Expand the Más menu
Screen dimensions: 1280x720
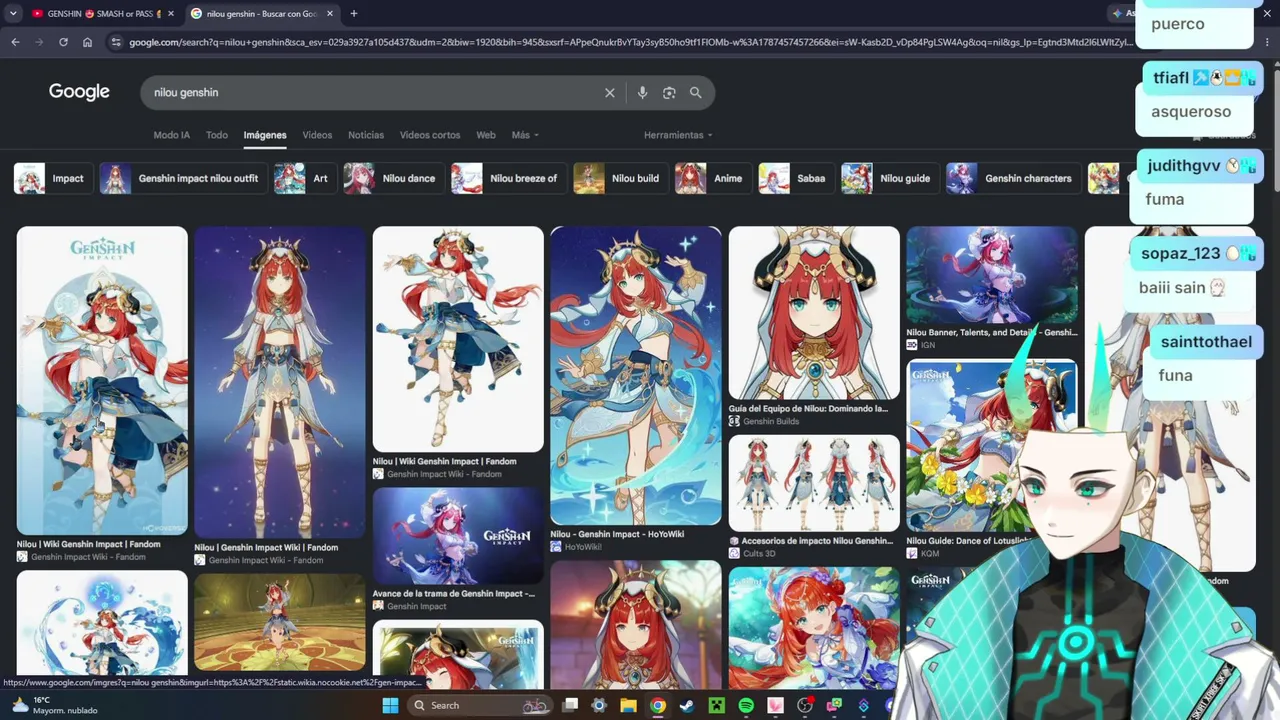[525, 135]
